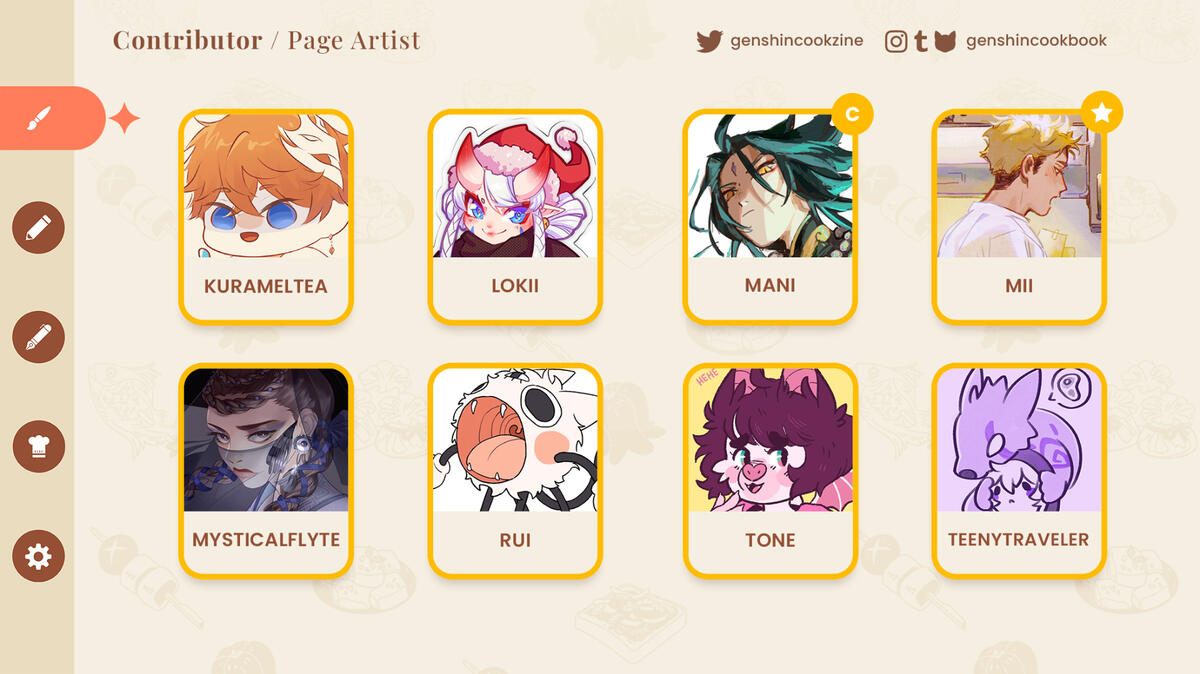Select the active paintbrush sidebar tab

tap(50, 118)
